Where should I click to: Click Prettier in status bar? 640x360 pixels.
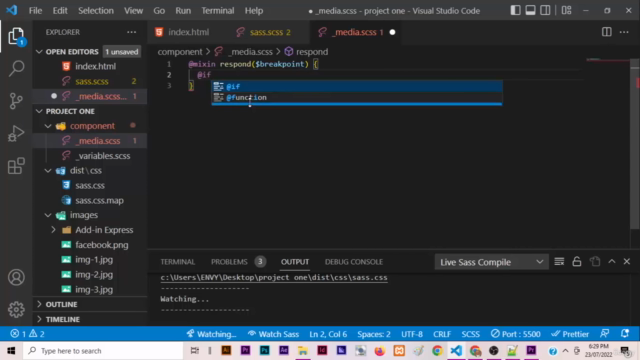[x=570, y=334]
